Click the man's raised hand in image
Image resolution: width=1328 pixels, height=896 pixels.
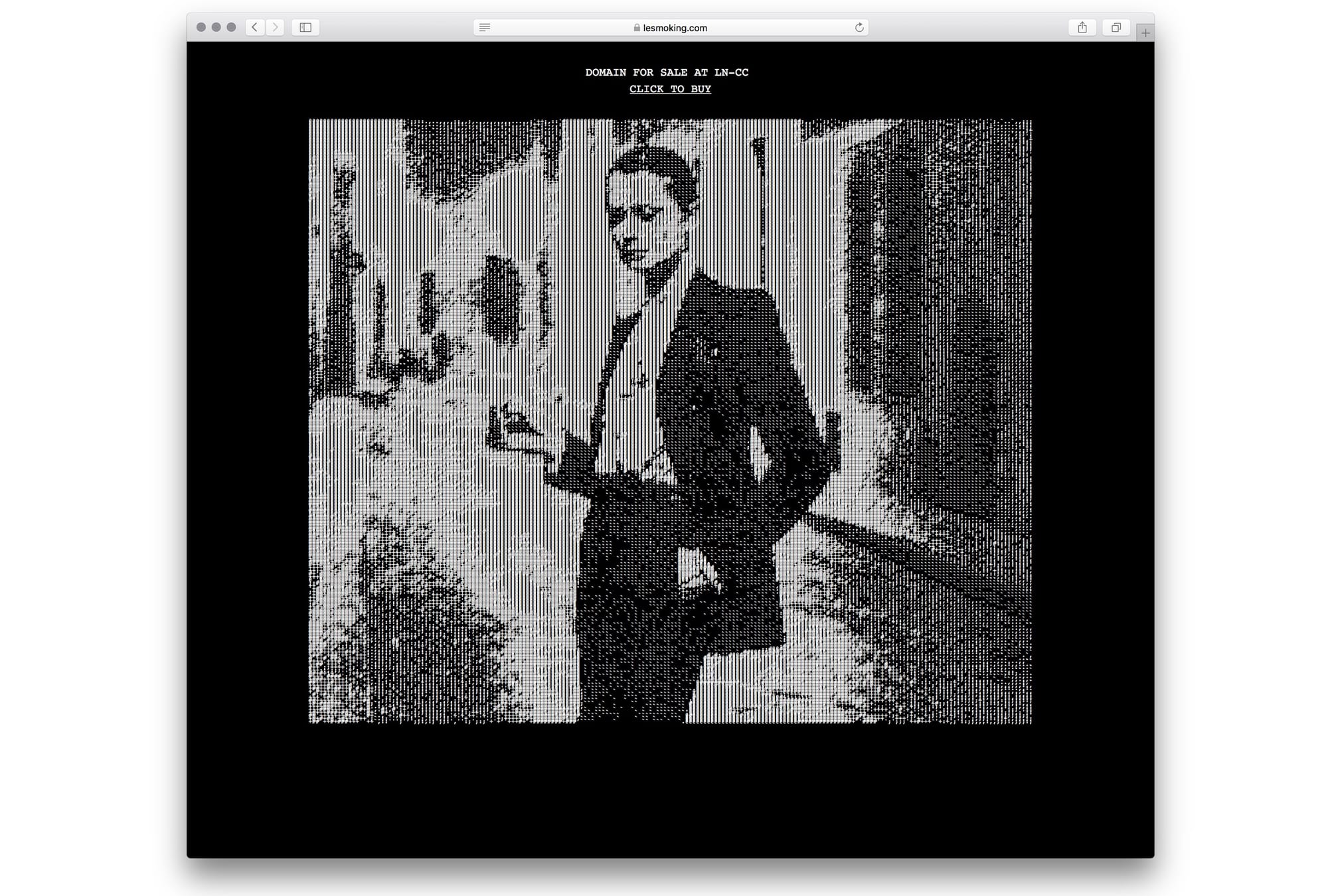[515, 428]
